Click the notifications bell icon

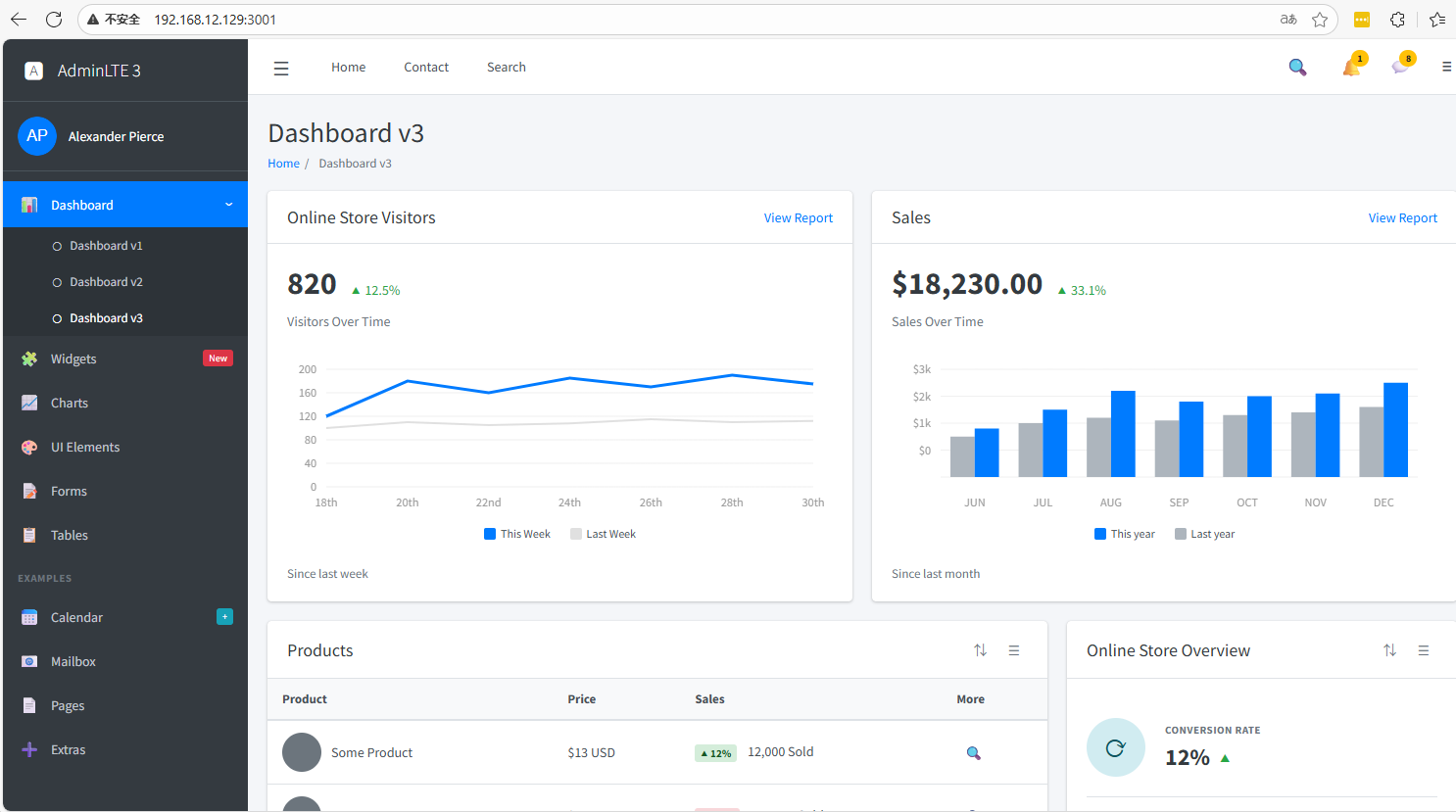1352,68
